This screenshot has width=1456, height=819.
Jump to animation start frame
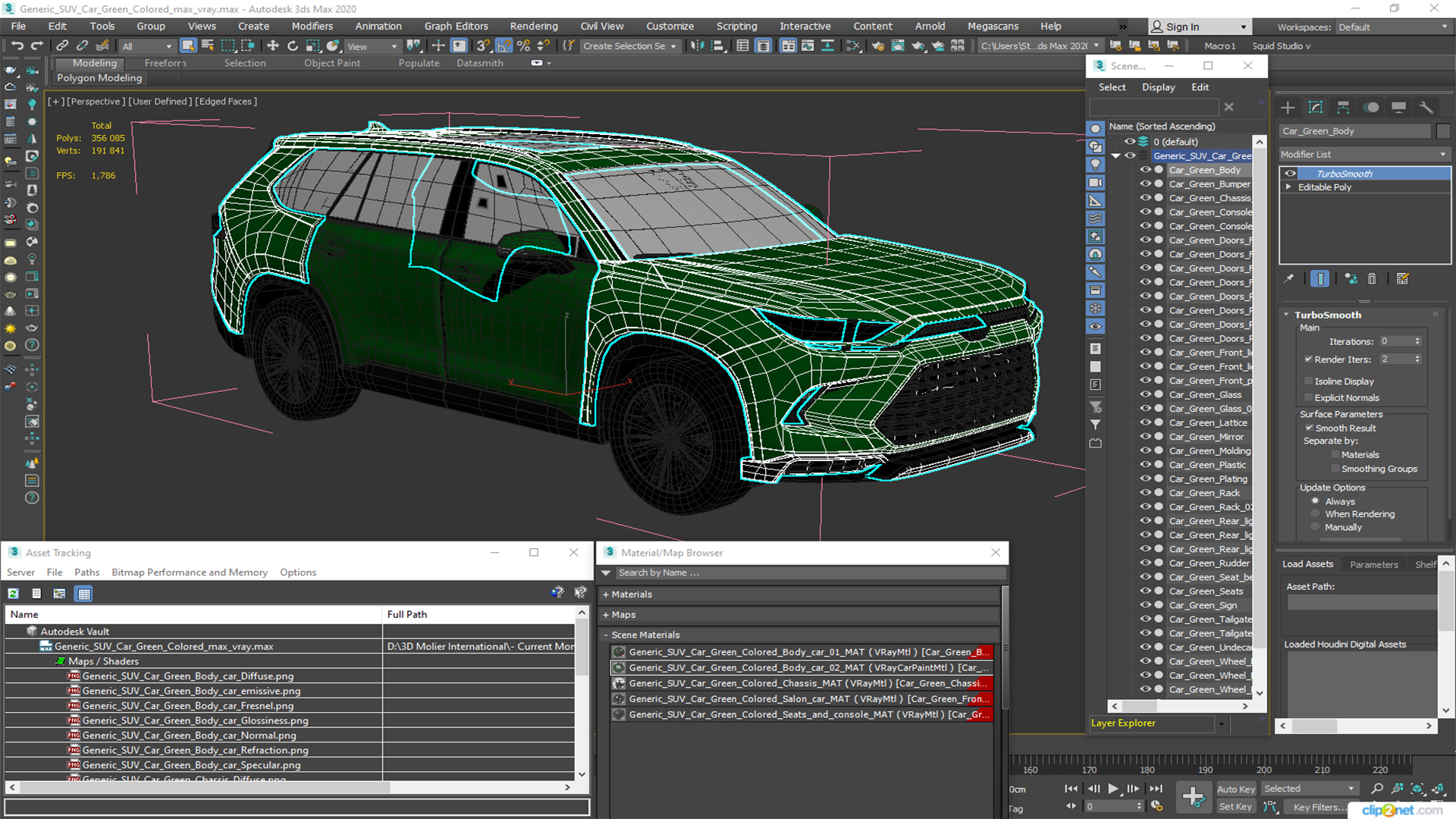click(1071, 789)
